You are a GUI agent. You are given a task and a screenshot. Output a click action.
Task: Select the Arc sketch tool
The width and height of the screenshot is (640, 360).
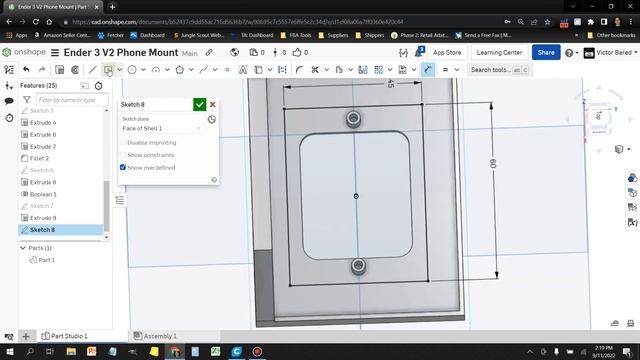coord(156,70)
